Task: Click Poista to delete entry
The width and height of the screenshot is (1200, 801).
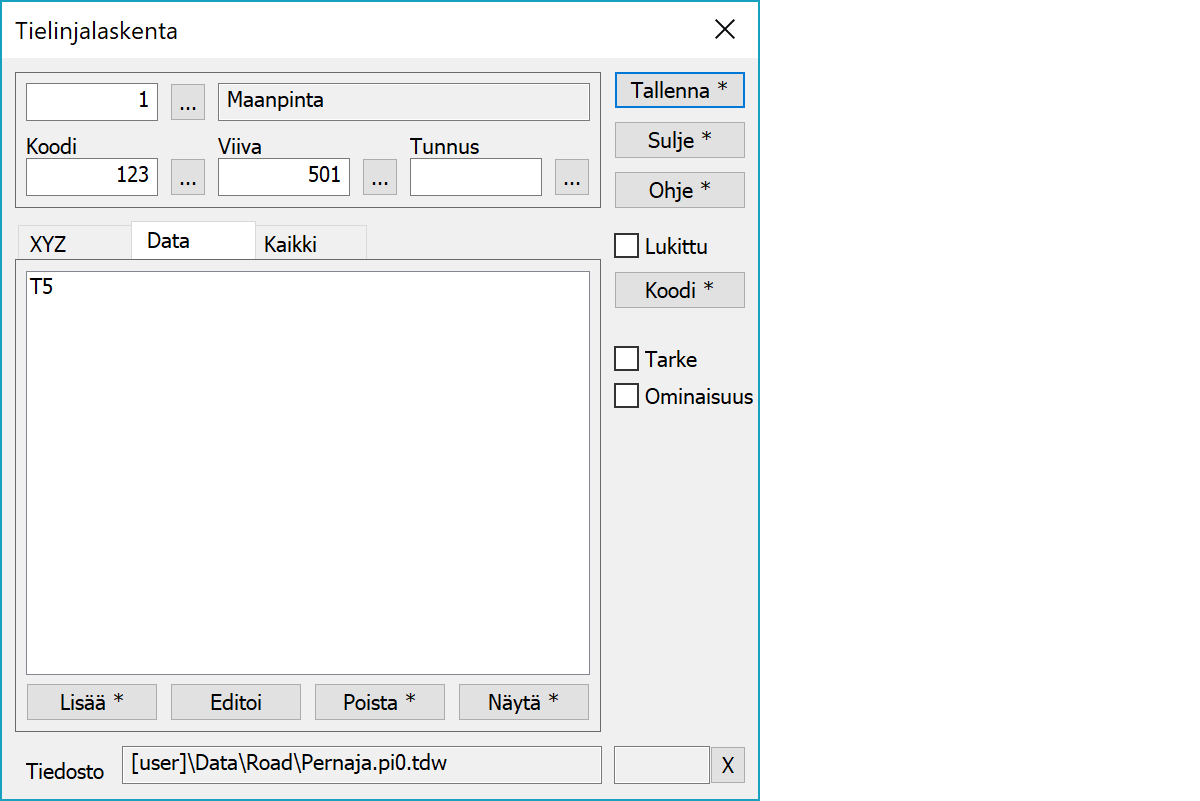Action: tap(380, 702)
